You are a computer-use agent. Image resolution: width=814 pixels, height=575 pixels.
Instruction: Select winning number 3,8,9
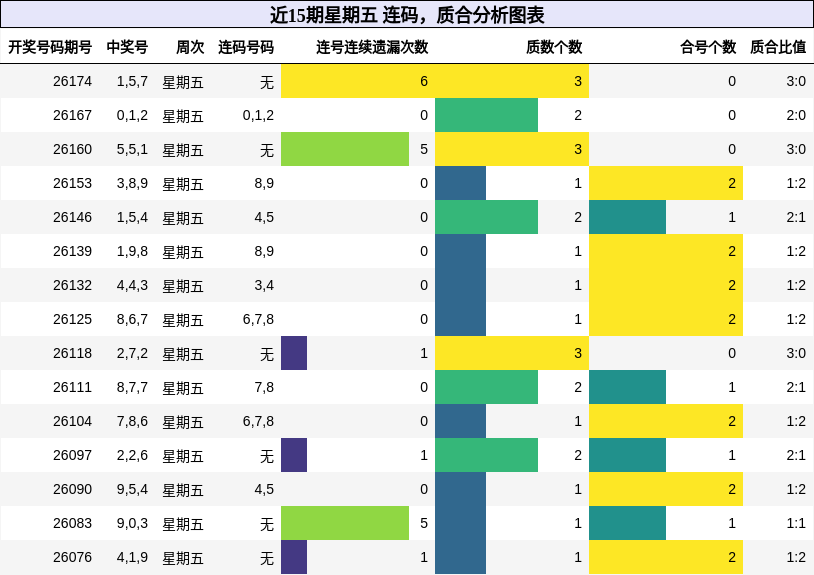click(132, 183)
